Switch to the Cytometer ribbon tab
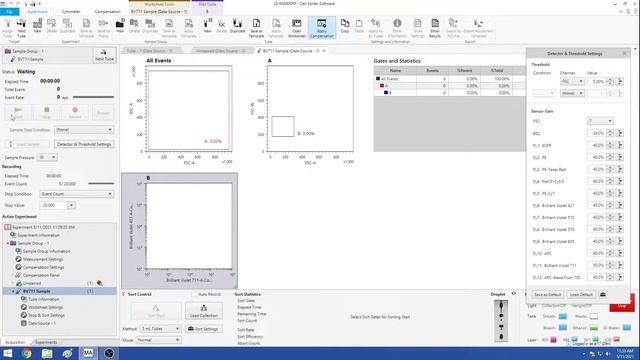The height and width of the screenshot is (360, 640). (x=71, y=12)
